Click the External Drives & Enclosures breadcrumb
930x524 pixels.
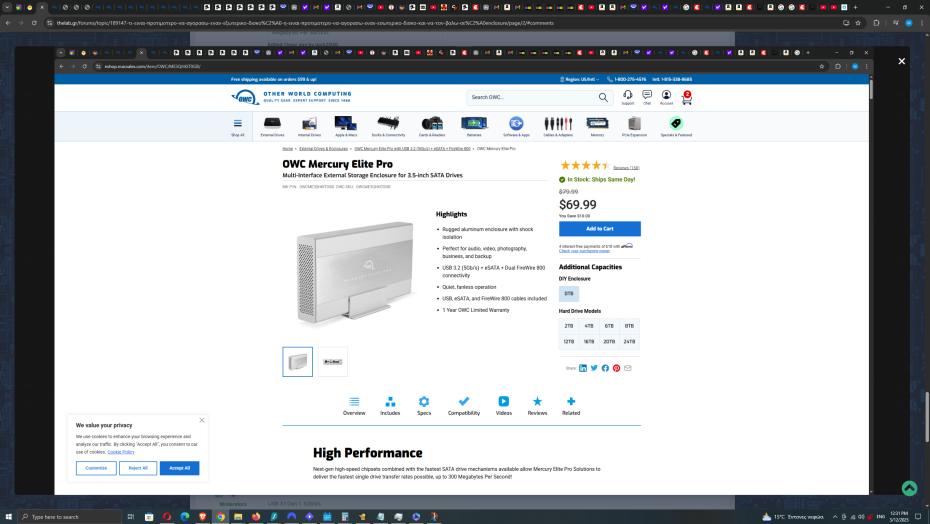click(x=323, y=149)
